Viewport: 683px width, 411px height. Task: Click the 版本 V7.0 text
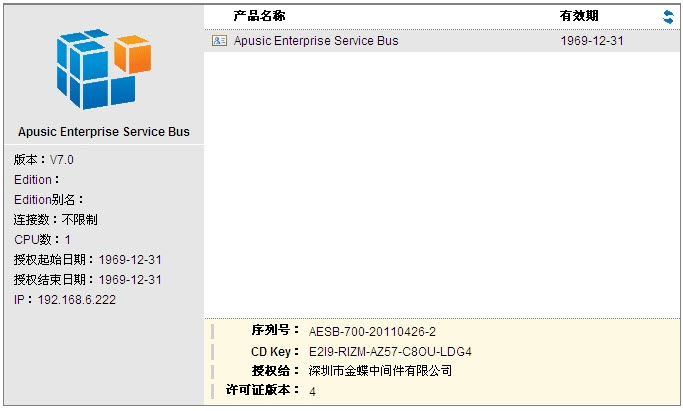(x=44, y=160)
